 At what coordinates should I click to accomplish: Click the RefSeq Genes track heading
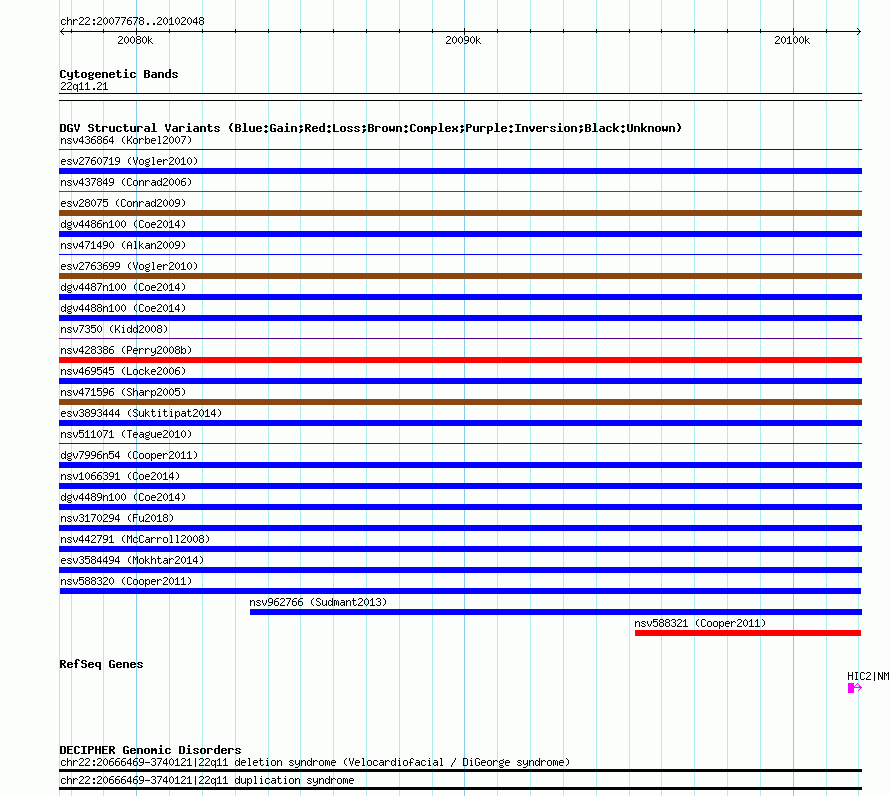pyautogui.click(x=101, y=664)
